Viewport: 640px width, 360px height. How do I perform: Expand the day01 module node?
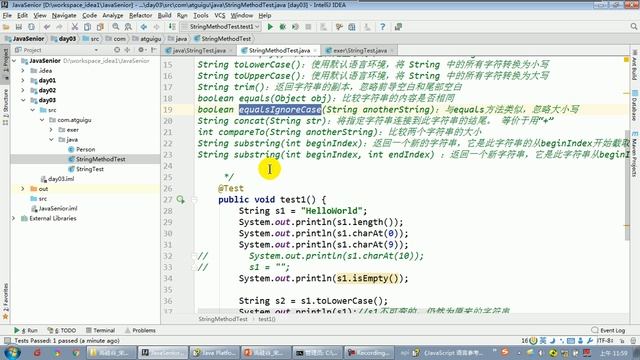pos(23,80)
